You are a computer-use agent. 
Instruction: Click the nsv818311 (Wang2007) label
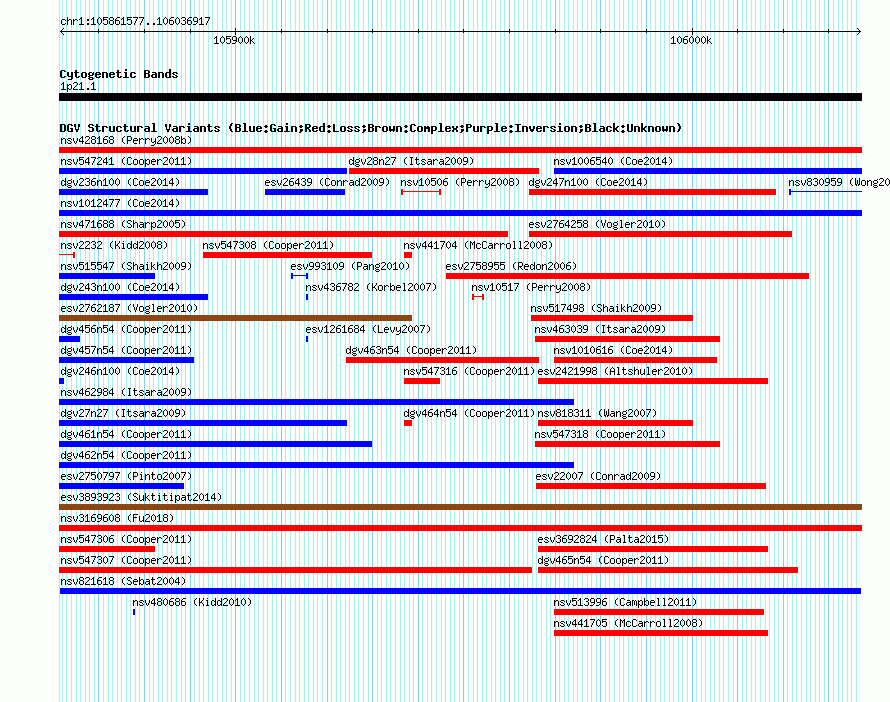[597, 413]
